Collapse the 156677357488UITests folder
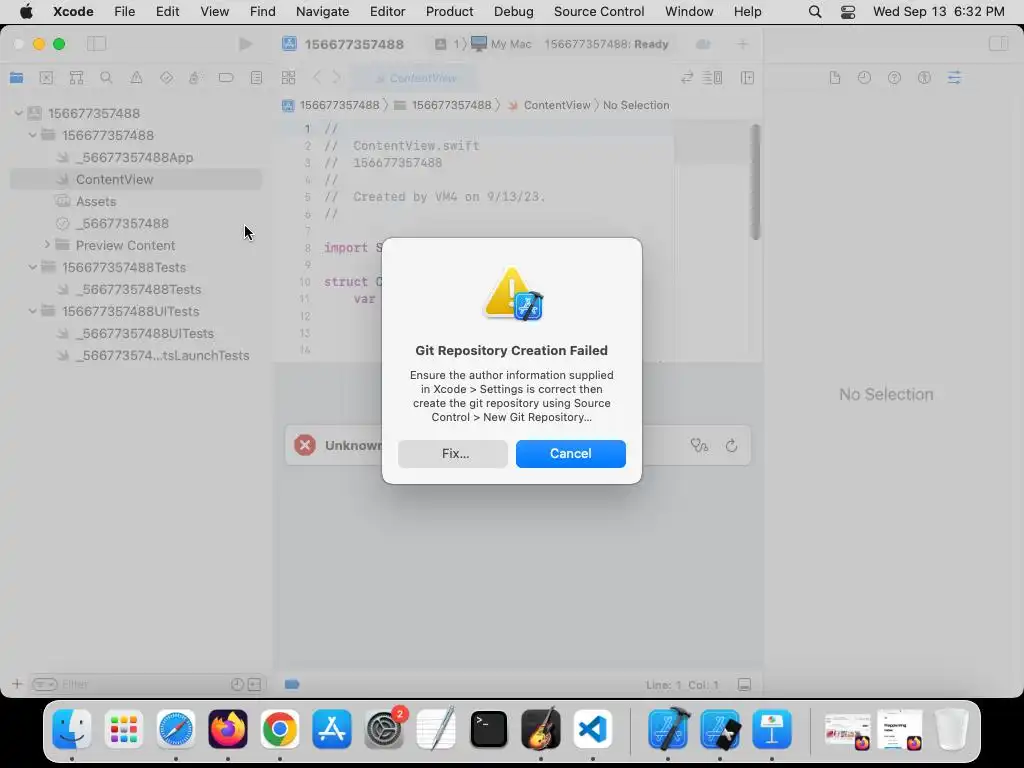The image size is (1024, 768). [33, 311]
